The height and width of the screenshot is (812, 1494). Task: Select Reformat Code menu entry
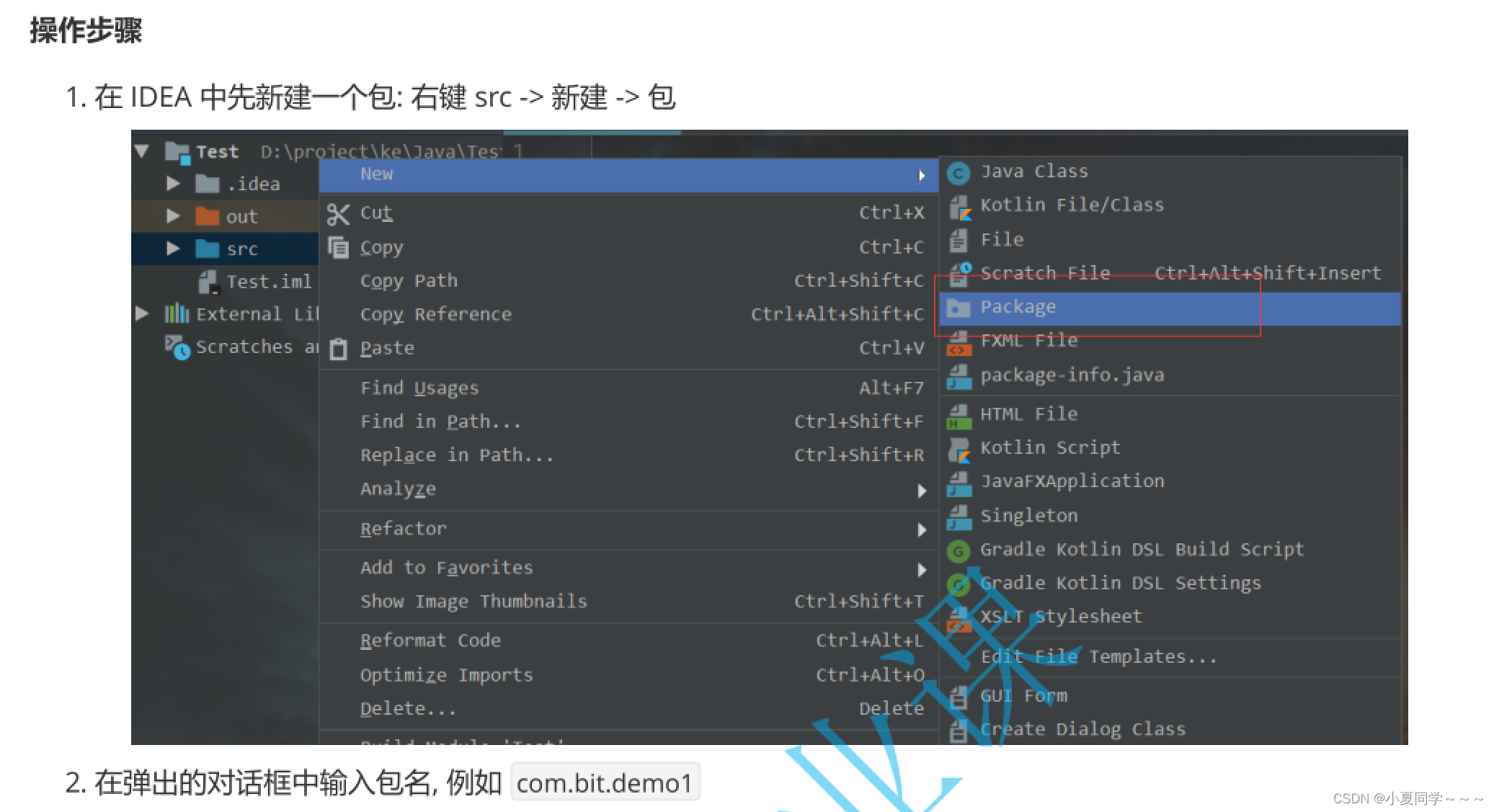[628, 641]
